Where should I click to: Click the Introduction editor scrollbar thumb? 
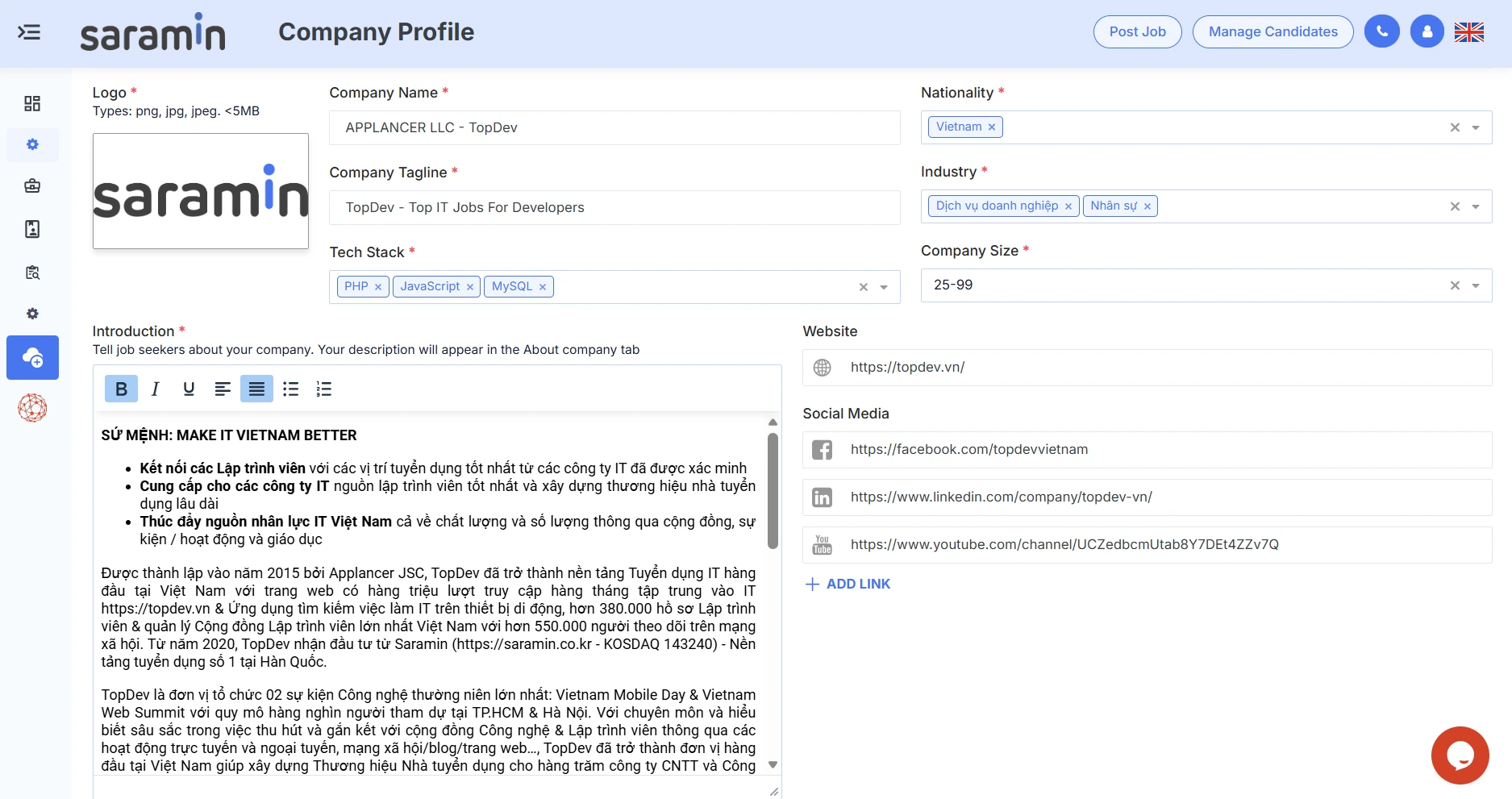coord(773,491)
